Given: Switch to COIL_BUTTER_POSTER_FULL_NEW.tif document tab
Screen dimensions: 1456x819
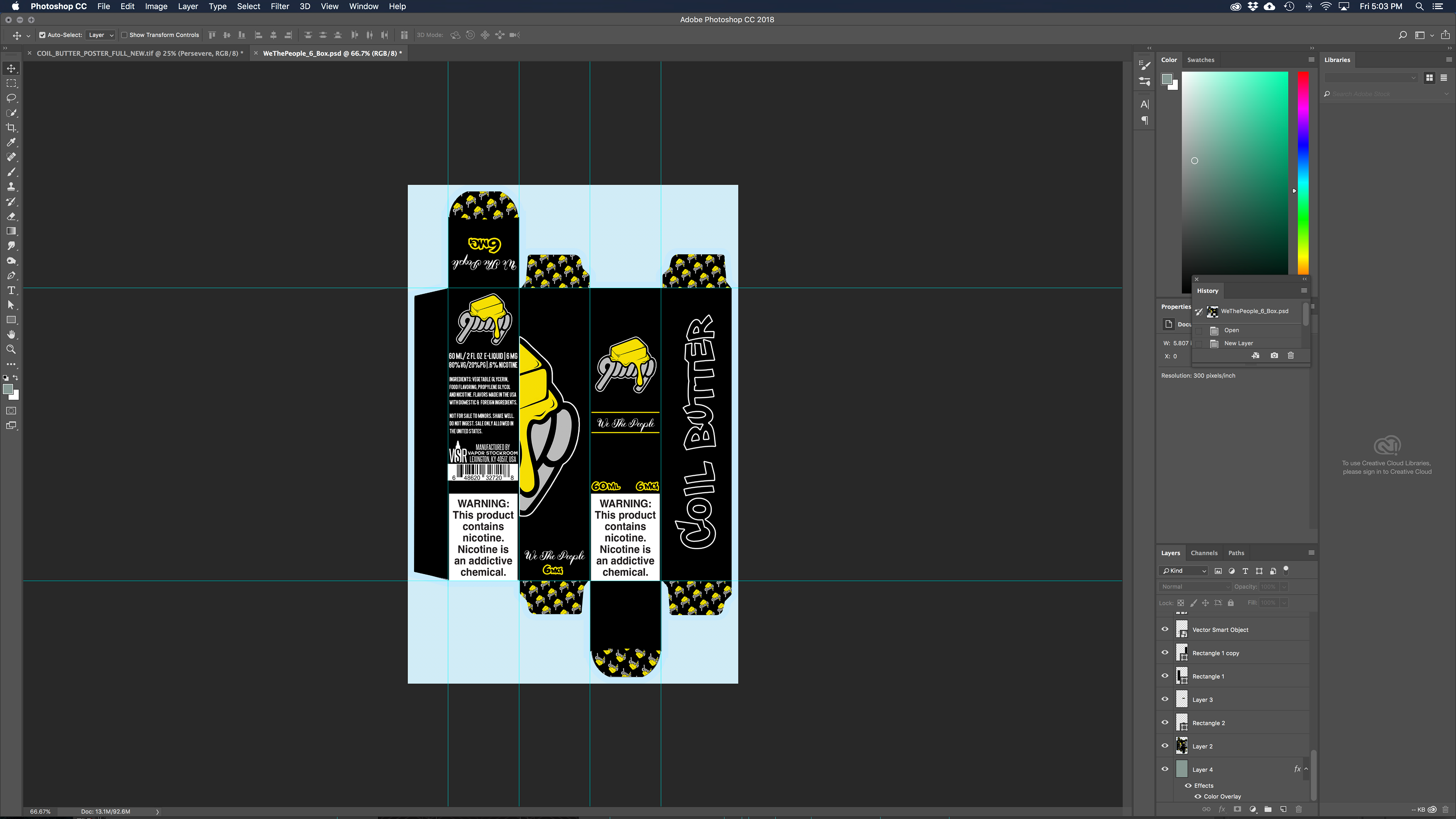Looking at the screenshot, I should click(140, 53).
